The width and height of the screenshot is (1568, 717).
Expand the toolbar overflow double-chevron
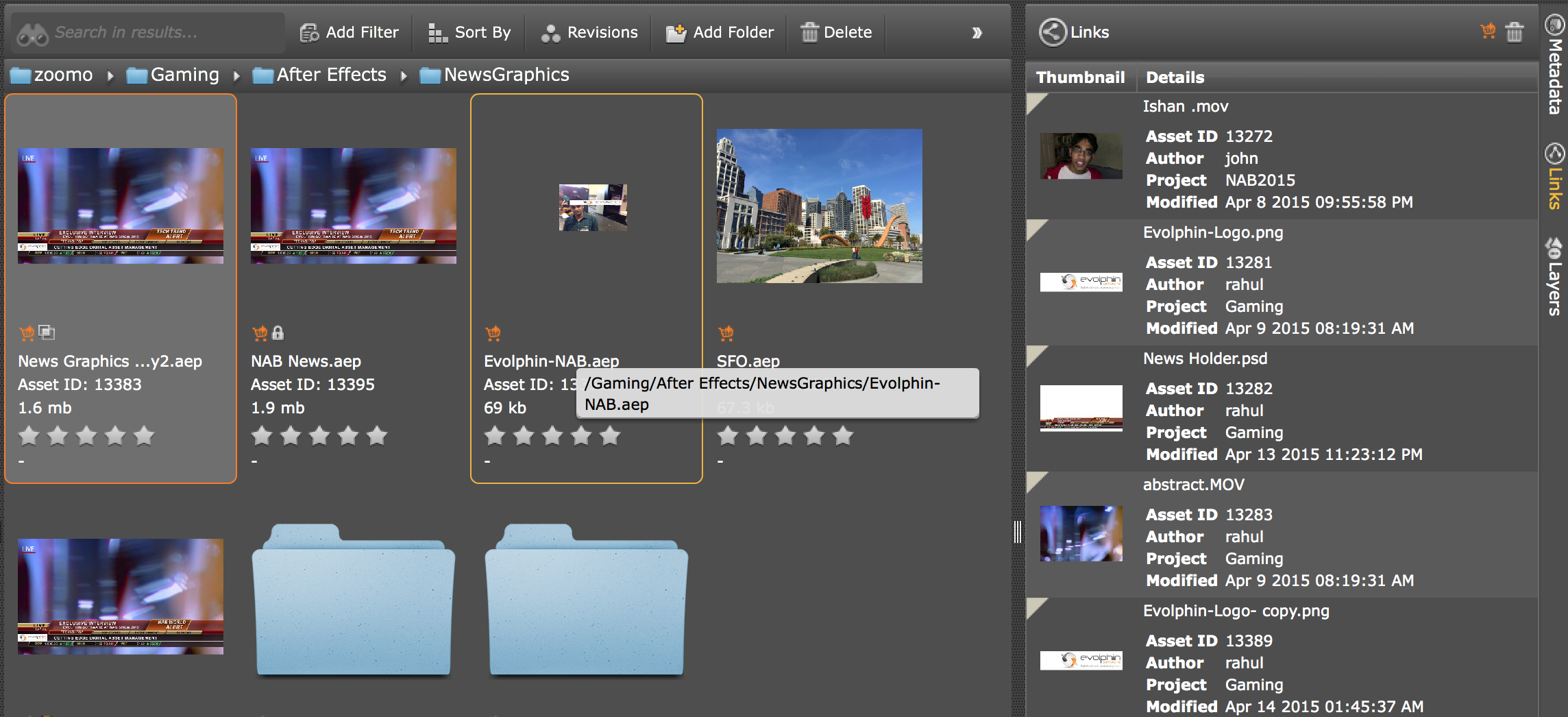[x=977, y=33]
